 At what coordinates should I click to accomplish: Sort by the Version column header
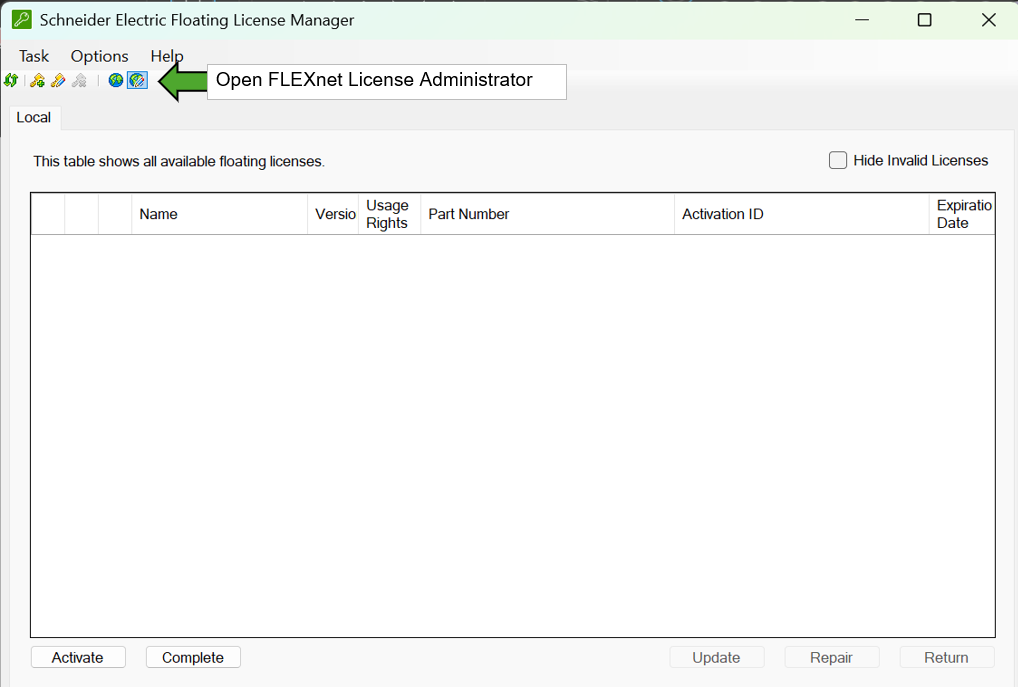click(333, 214)
